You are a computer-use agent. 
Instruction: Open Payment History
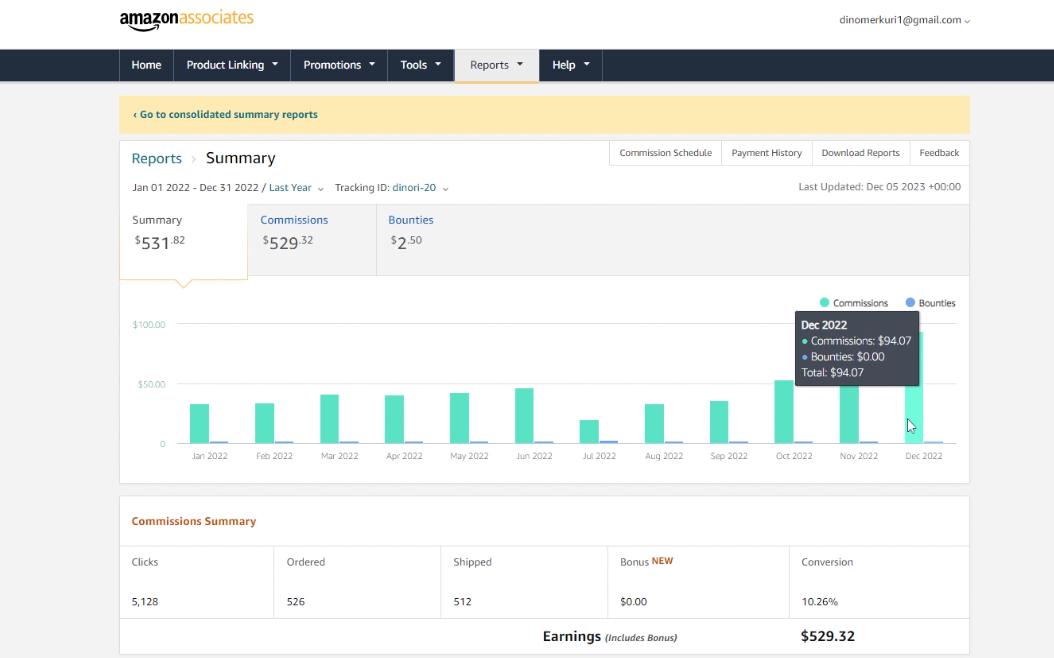[x=766, y=153]
